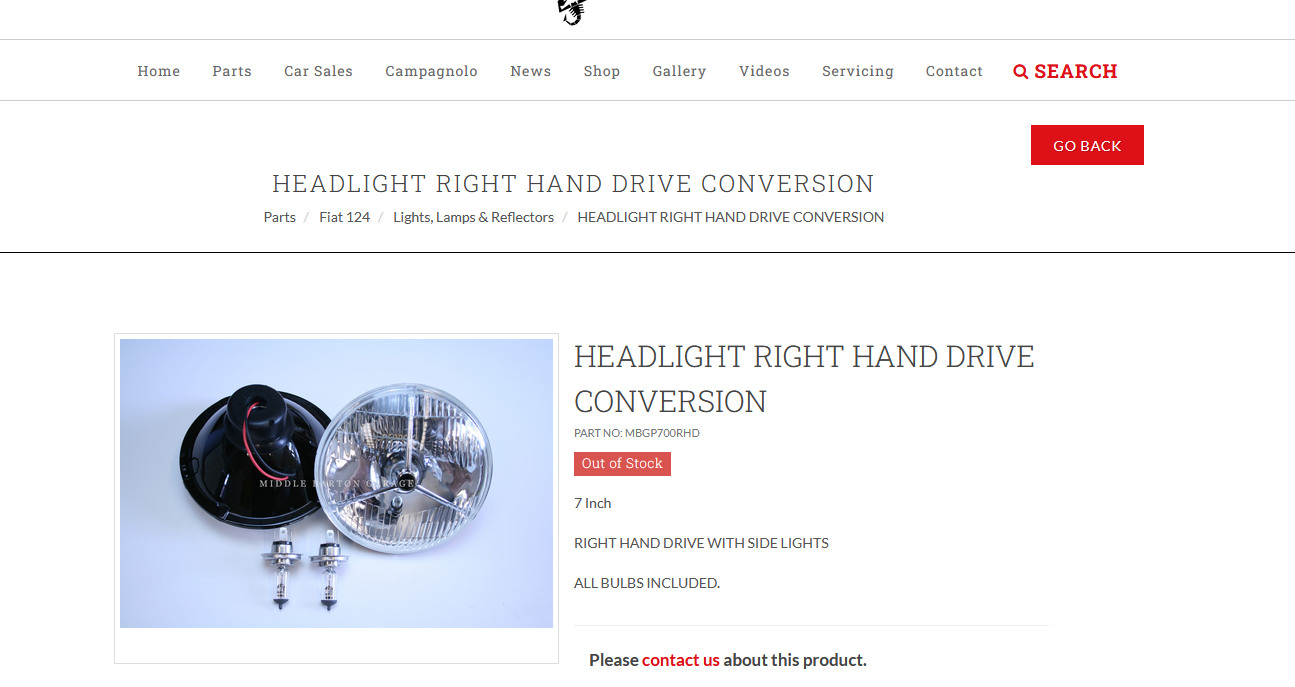Follow the red 'contact us' link
This screenshot has width=1295, height=687.
coord(681,660)
